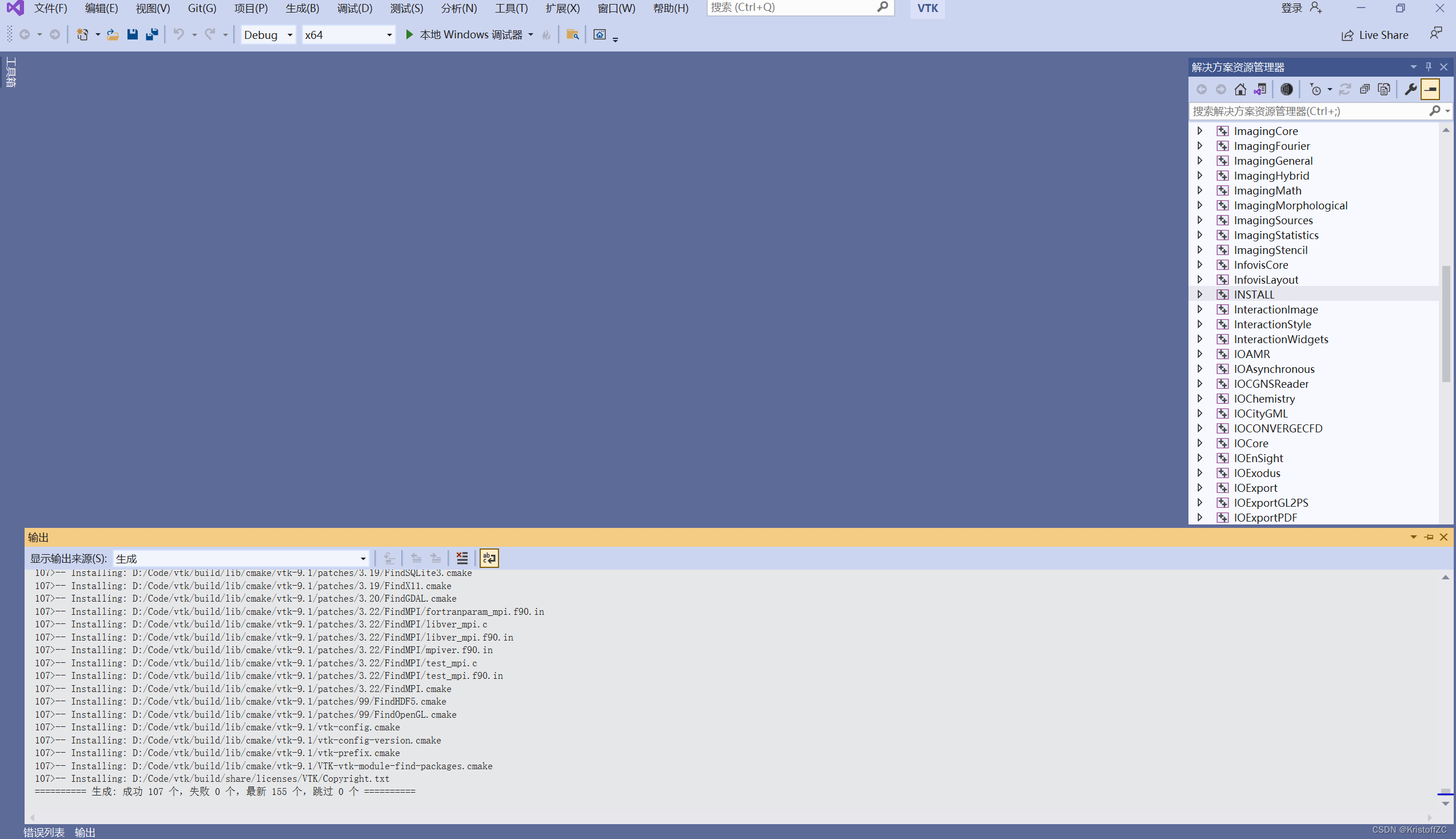Switch to the 错误列表 tab

(x=44, y=832)
